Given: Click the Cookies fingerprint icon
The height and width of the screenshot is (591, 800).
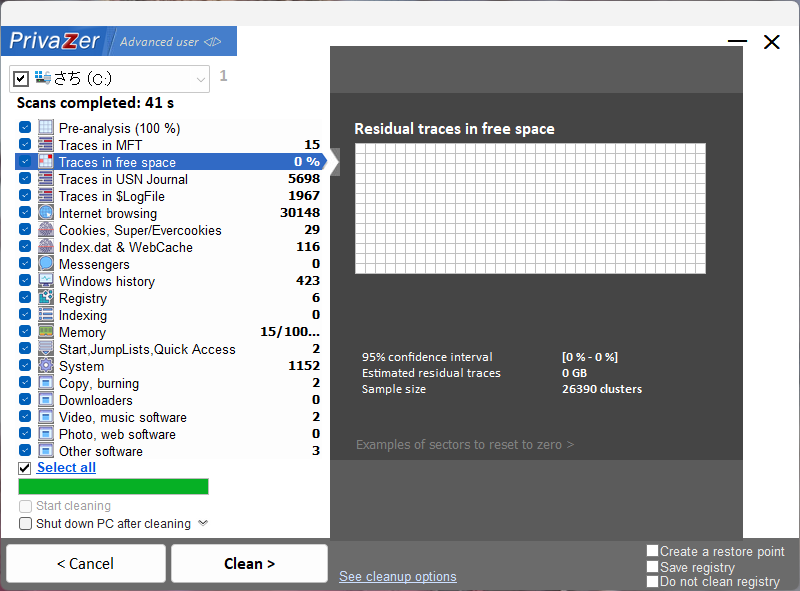Looking at the screenshot, I should [46, 229].
